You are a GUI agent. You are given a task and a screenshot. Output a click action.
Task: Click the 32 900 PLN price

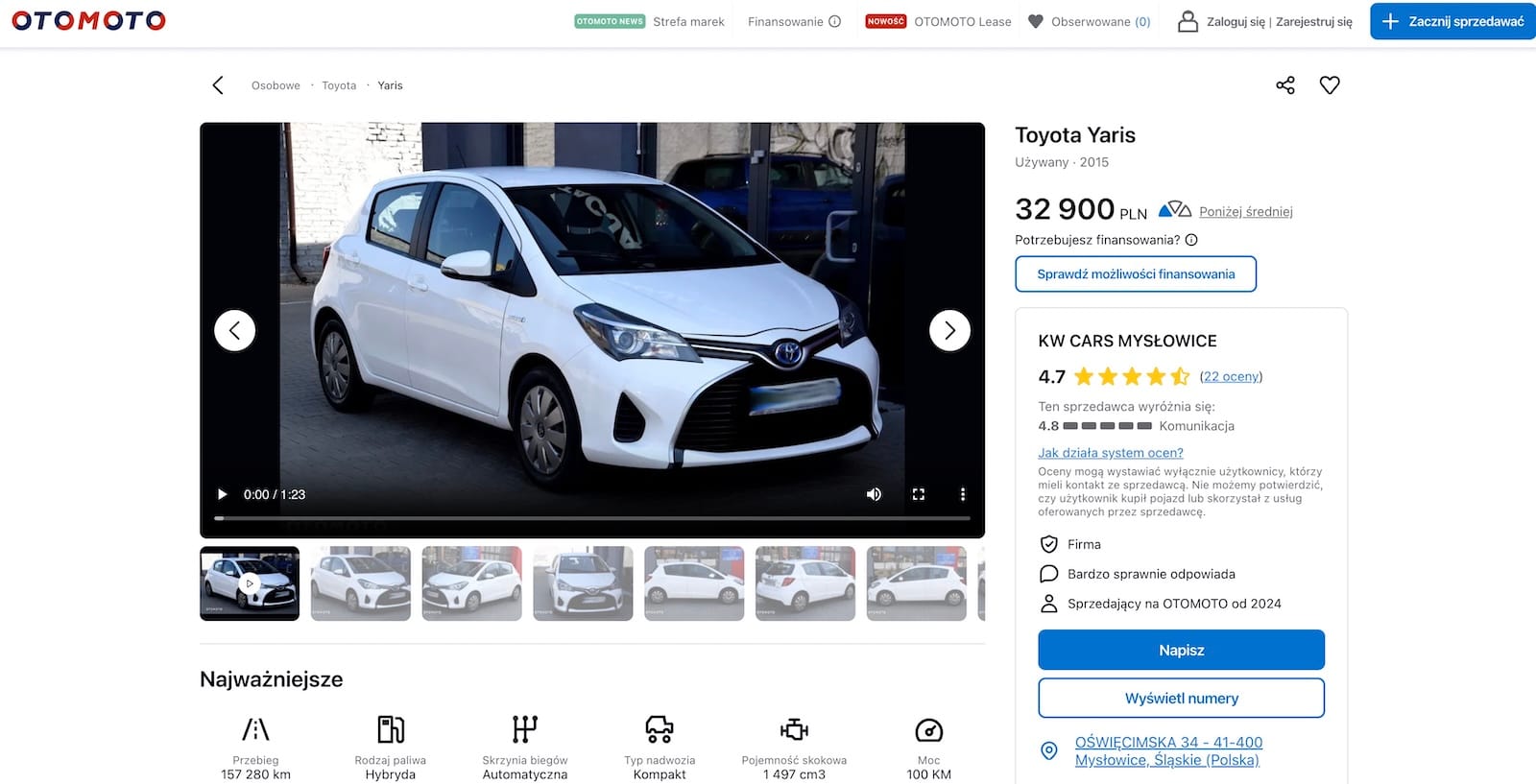click(x=1081, y=209)
